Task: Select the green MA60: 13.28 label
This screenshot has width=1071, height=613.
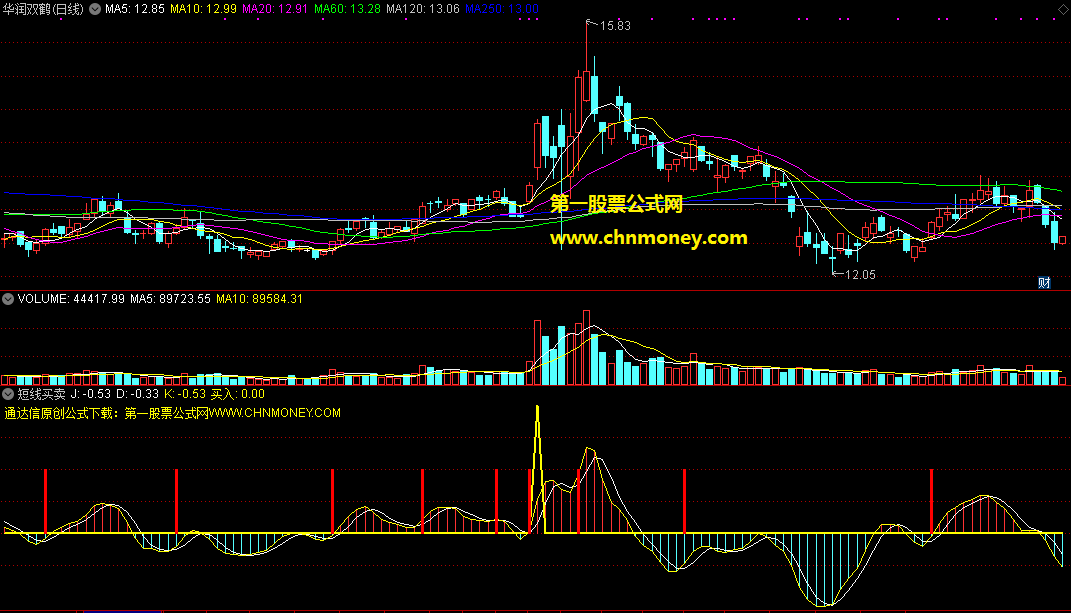Action: (347, 9)
